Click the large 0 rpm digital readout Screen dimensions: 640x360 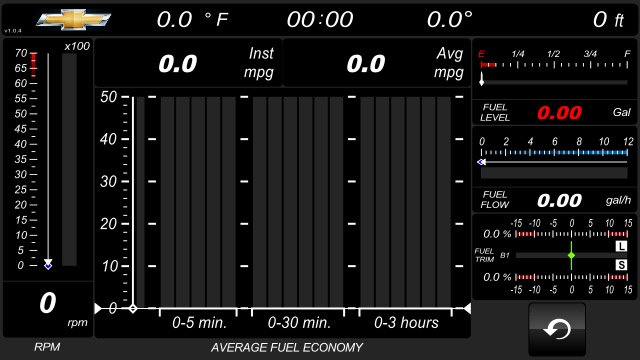(x=47, y=303)
